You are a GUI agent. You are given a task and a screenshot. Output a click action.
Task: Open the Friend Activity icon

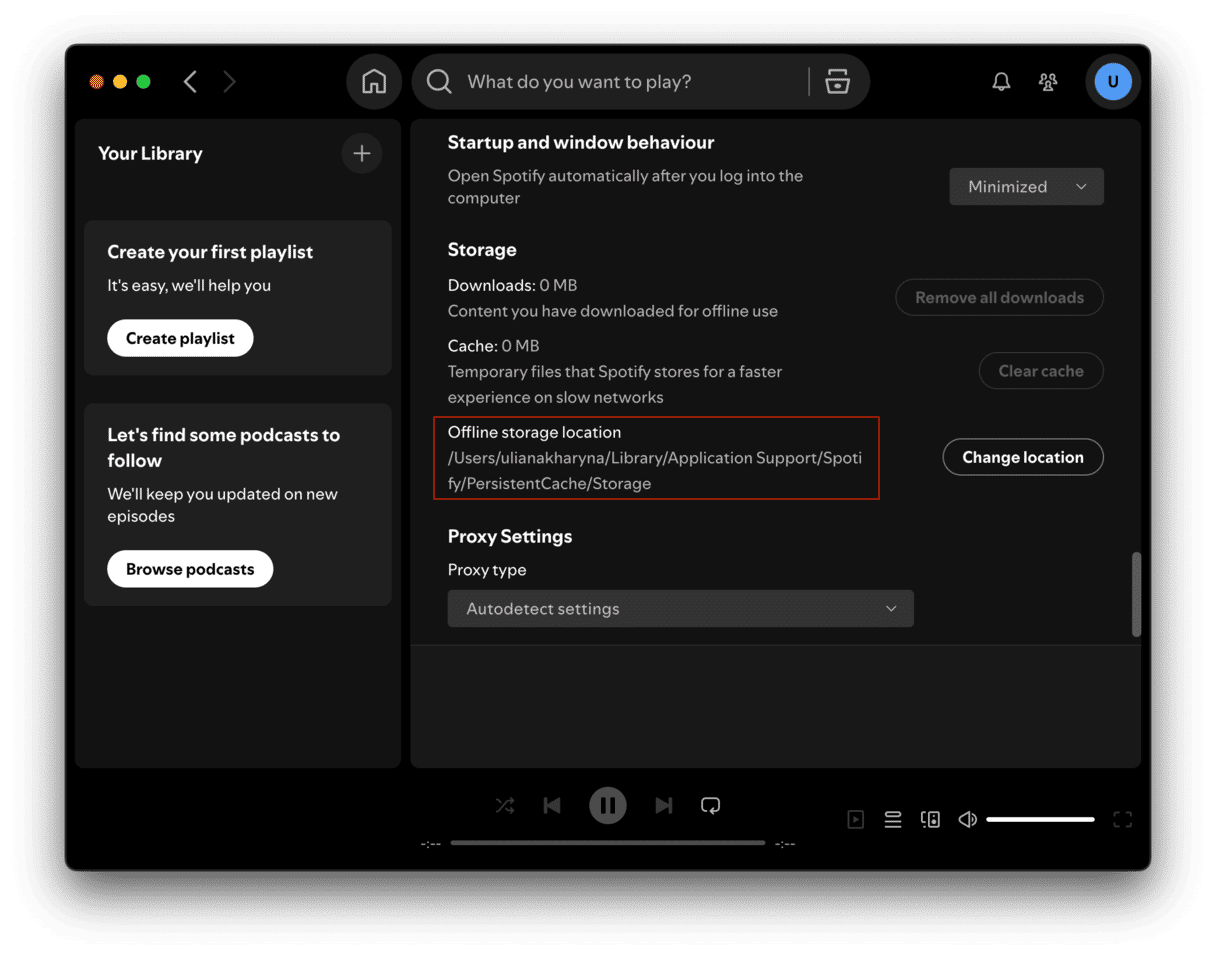click(x=1048, y=82)
